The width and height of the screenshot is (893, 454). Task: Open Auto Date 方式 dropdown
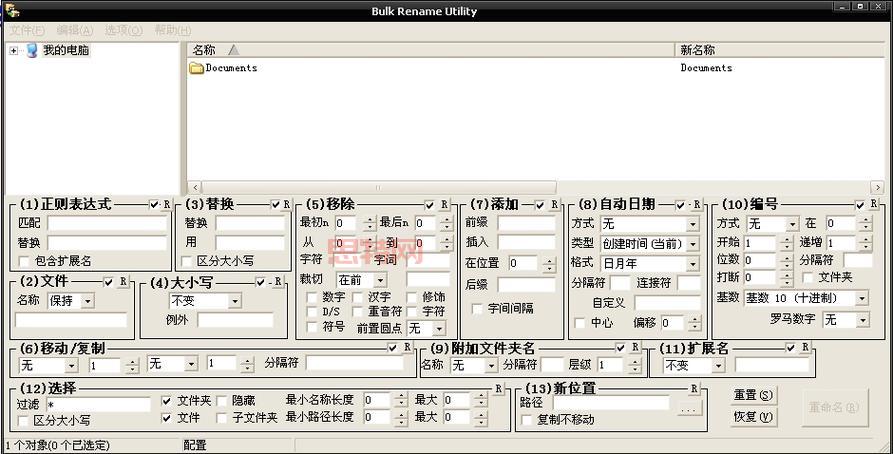(693, 224)
